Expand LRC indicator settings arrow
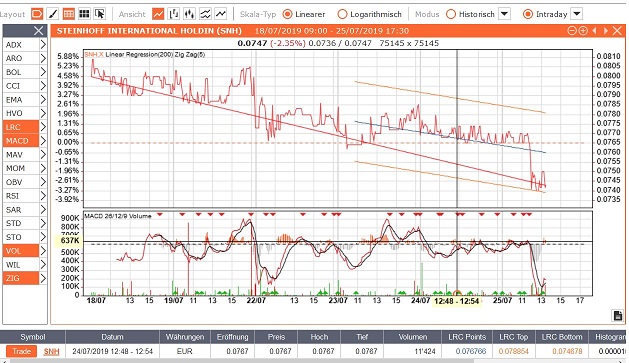The image size is (629, 363). [43, 127]
